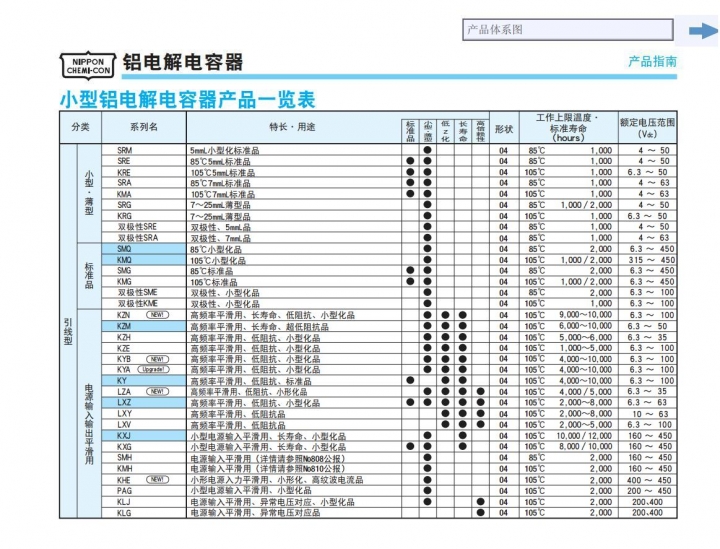Select the KMA series name
The width and height of the screenshot is (720, 549).
coord(124,194)
